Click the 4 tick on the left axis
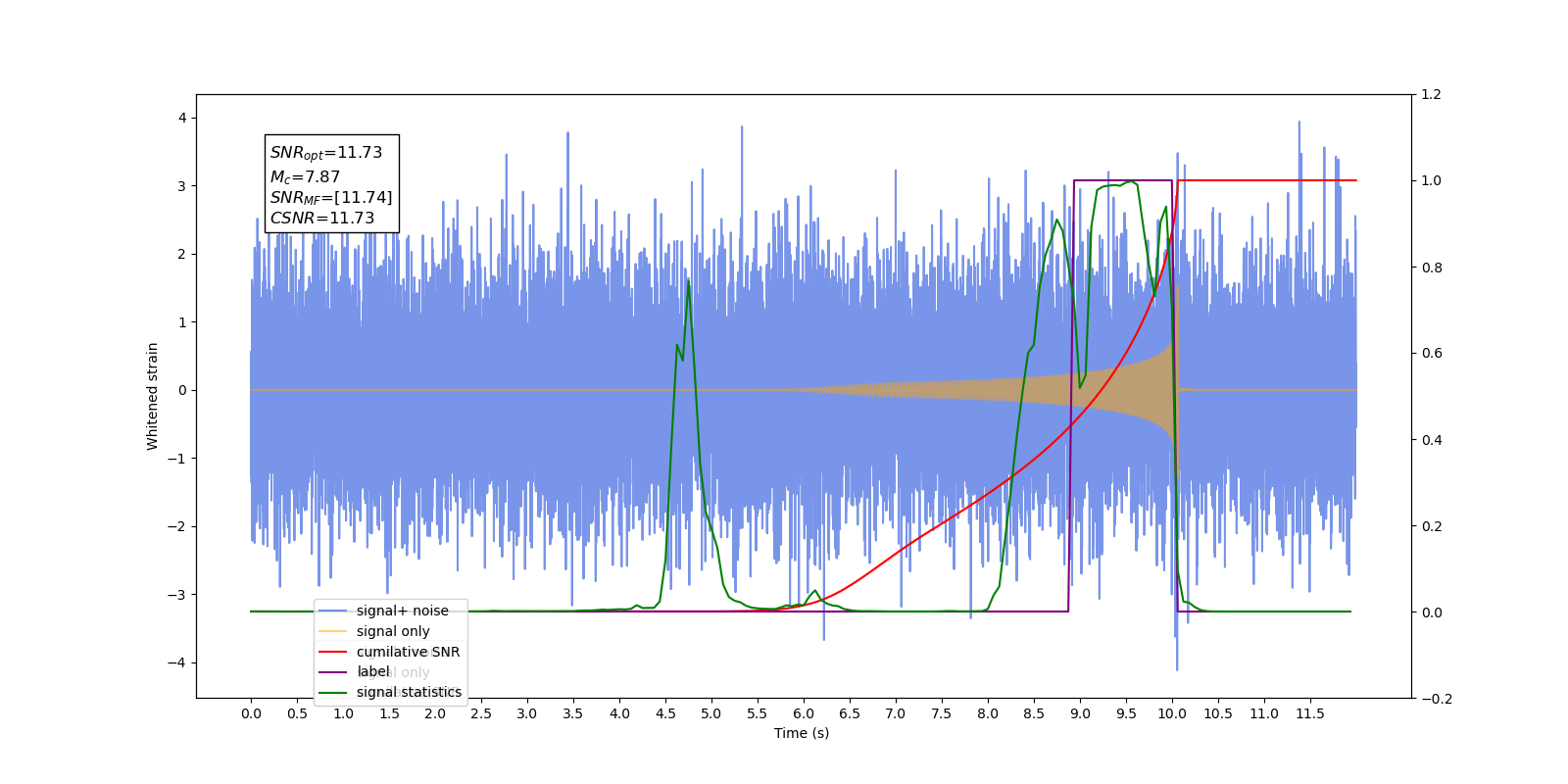Viewport: 1568px width, 784px height. coord(182,118)
